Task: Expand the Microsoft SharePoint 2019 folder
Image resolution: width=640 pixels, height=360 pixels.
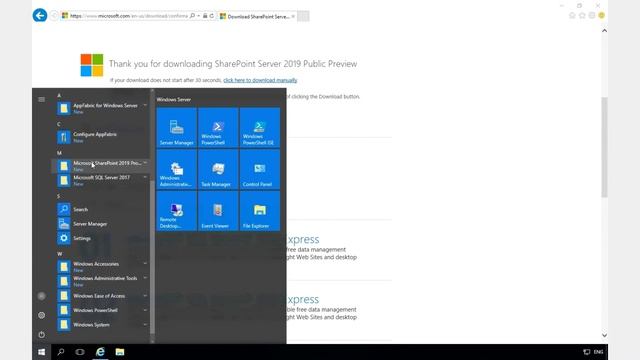Action: pyautogui.click(x=101, y=166)
